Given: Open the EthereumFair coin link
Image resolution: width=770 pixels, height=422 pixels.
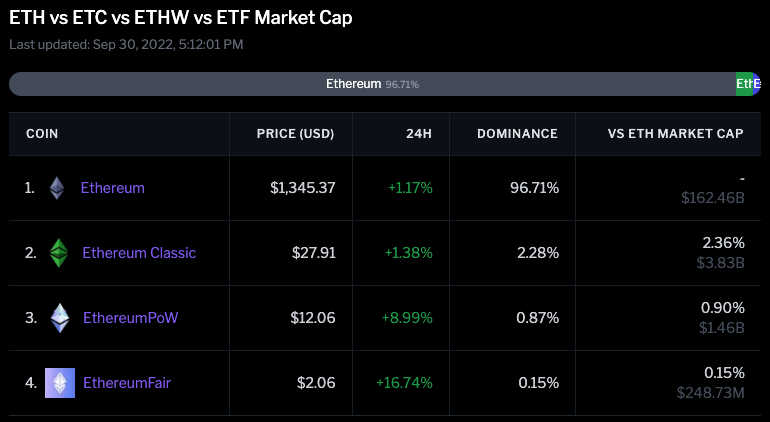Looking at the screenshot, I should (x=127, y=382).
